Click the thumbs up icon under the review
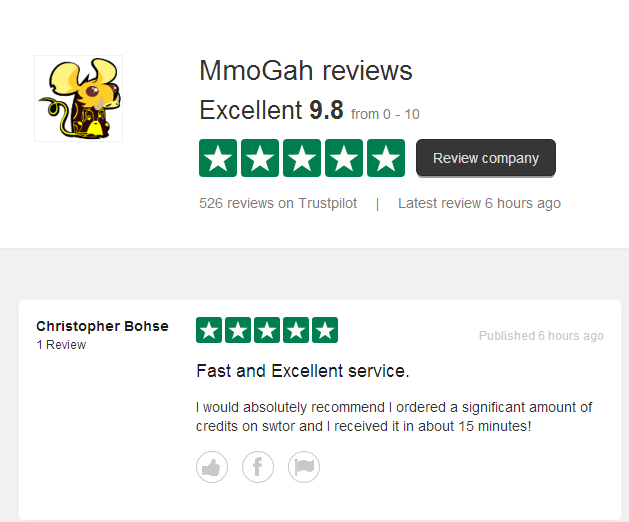Viewport: 629px width, 522px height. [212, 467]
